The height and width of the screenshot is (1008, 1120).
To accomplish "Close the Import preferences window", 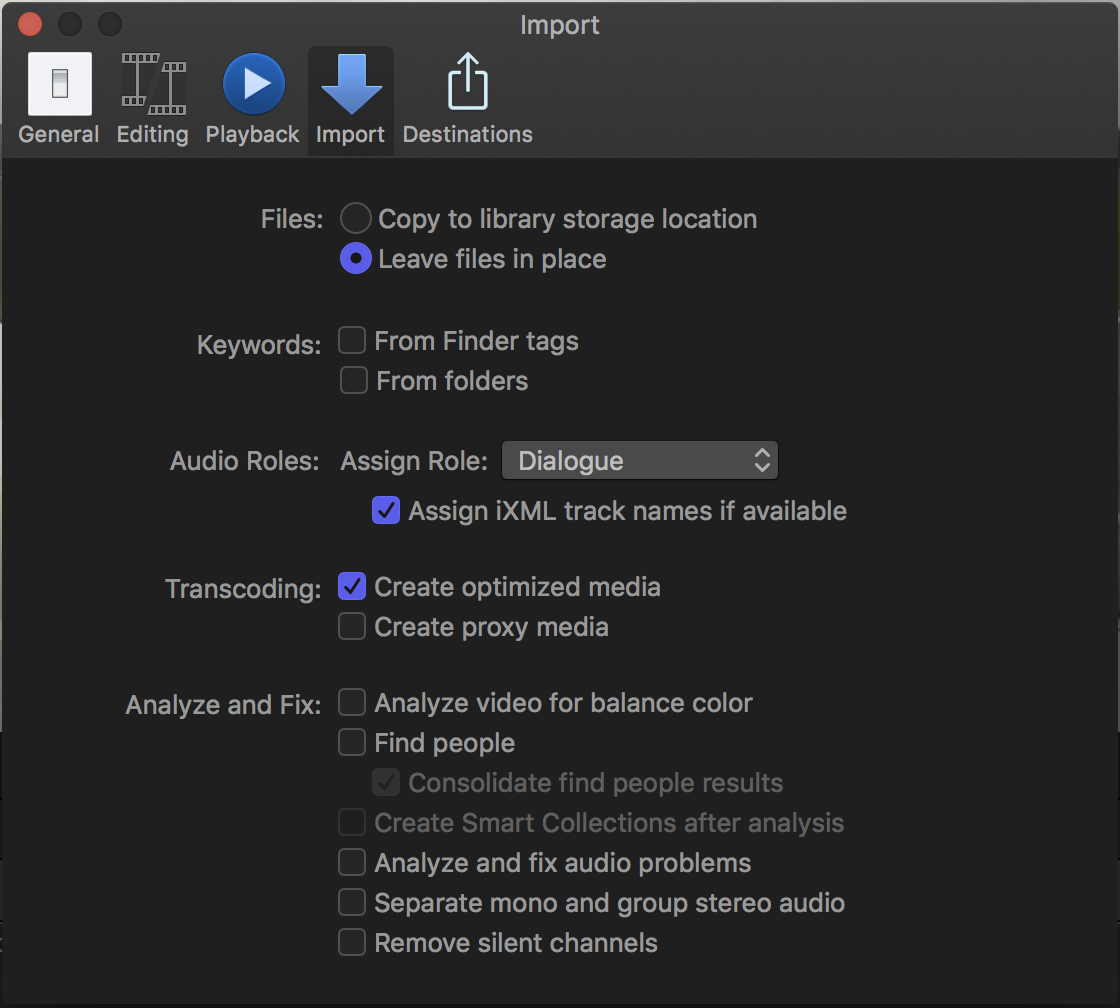I will pos(30,24).
